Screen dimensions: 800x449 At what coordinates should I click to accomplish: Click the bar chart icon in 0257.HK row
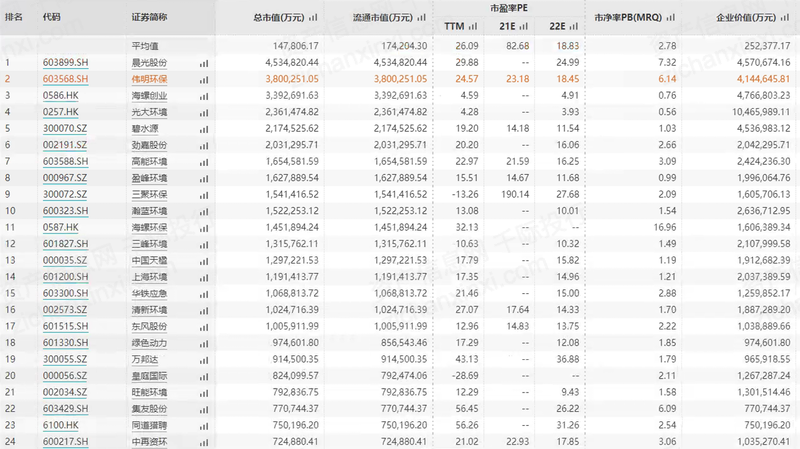click(x=204, y=113)
